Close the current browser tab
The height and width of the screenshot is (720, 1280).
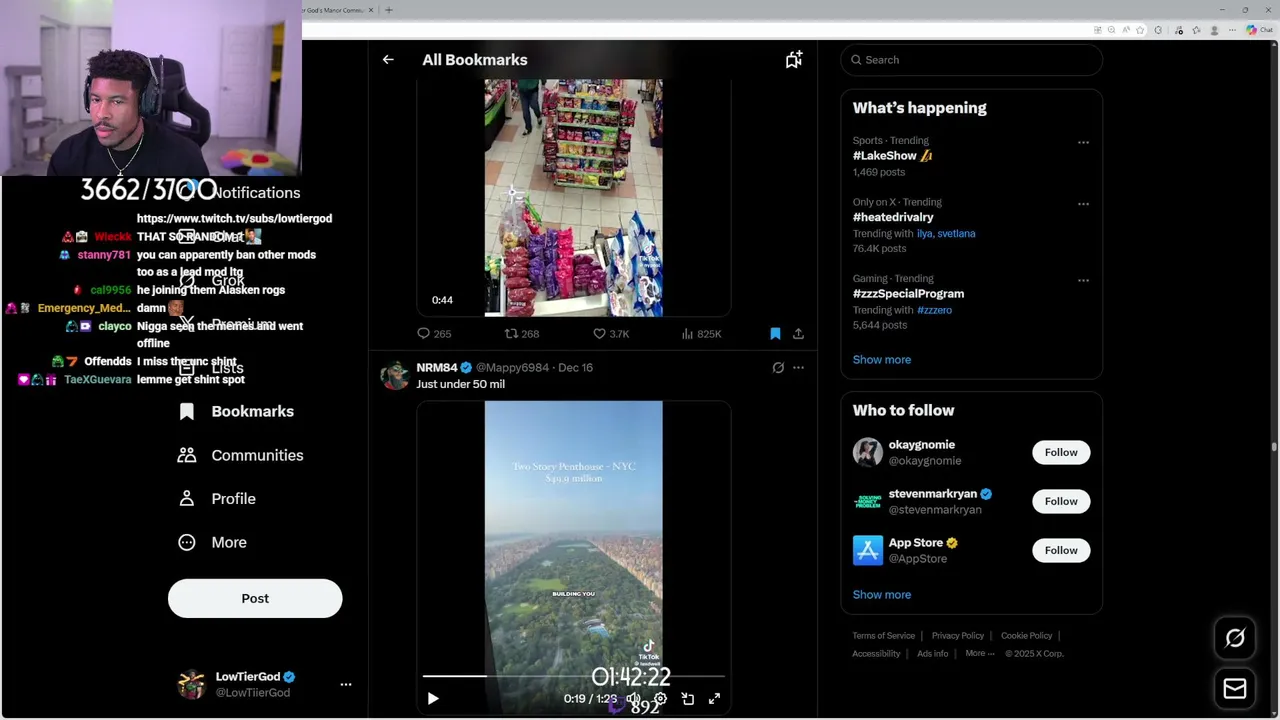(x=371, y=10)
